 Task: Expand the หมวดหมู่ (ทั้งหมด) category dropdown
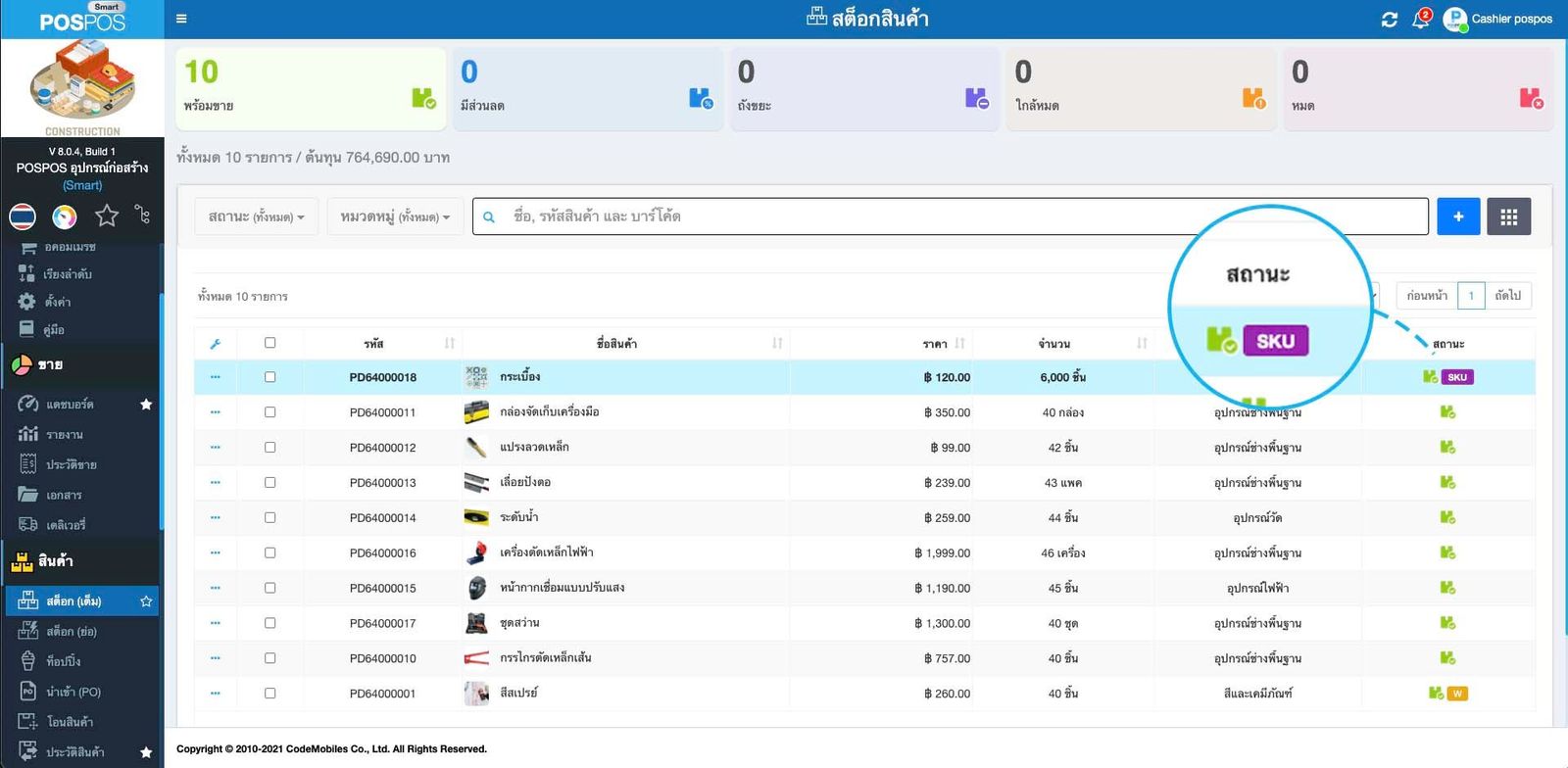coord(395,216)
